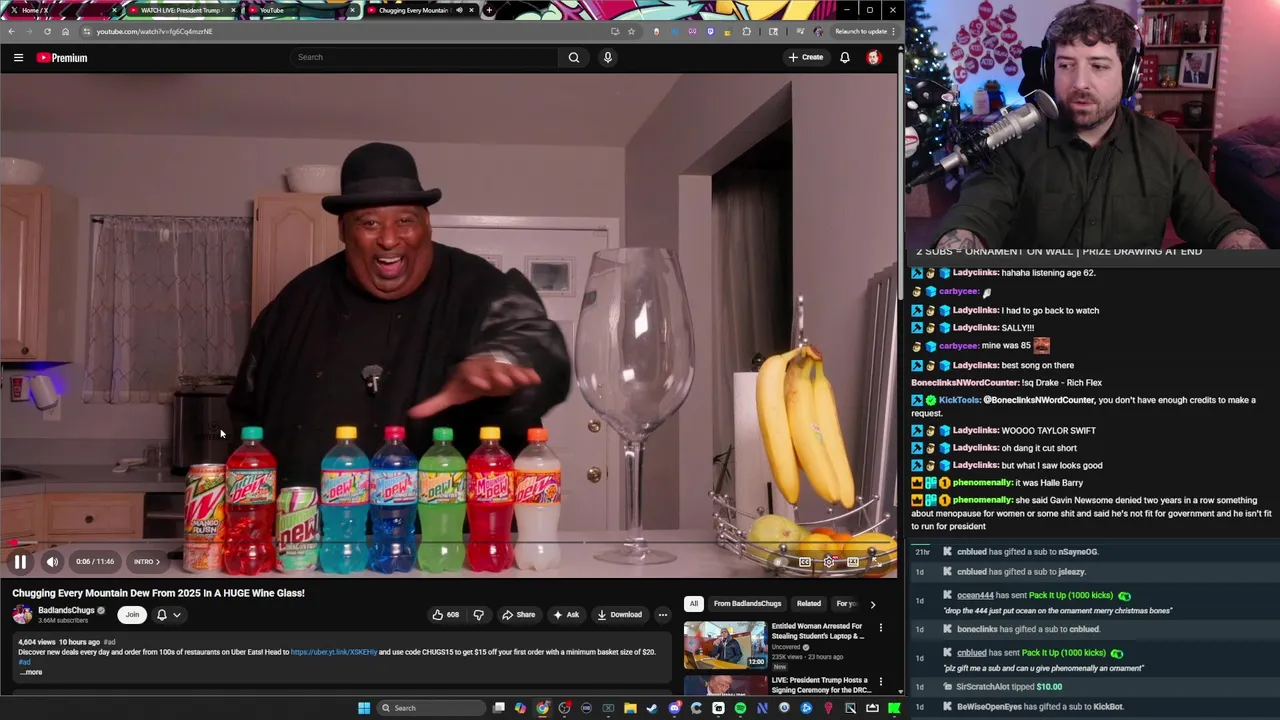Image resolution: width=1280 pixels, height=720 pixels.
Task: Share this video
Action: (519, 615)
